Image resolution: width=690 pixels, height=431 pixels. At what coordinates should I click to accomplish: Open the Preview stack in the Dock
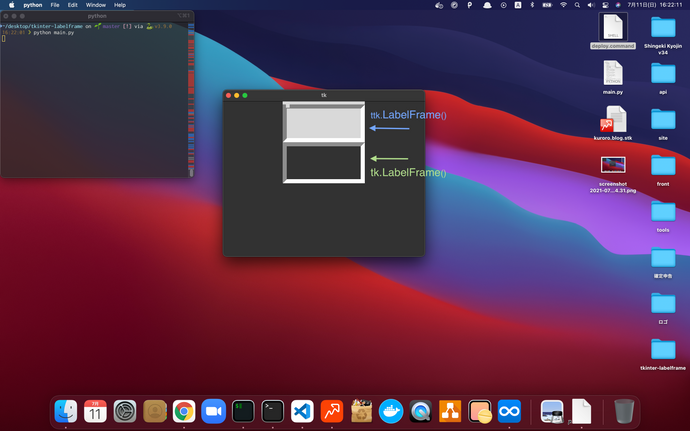tap(552, 412)
